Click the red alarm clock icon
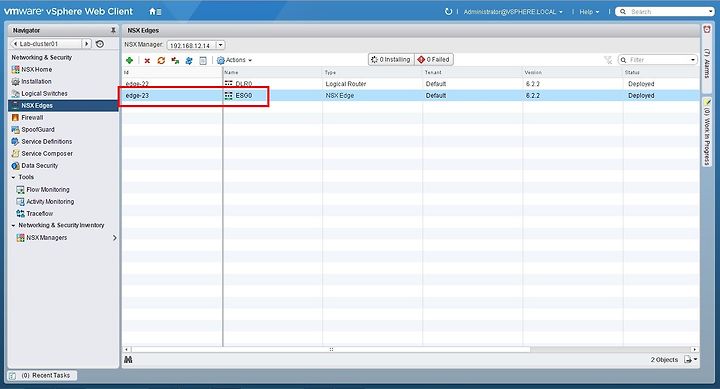The image size is (720, 389). [x=707, y=29]
